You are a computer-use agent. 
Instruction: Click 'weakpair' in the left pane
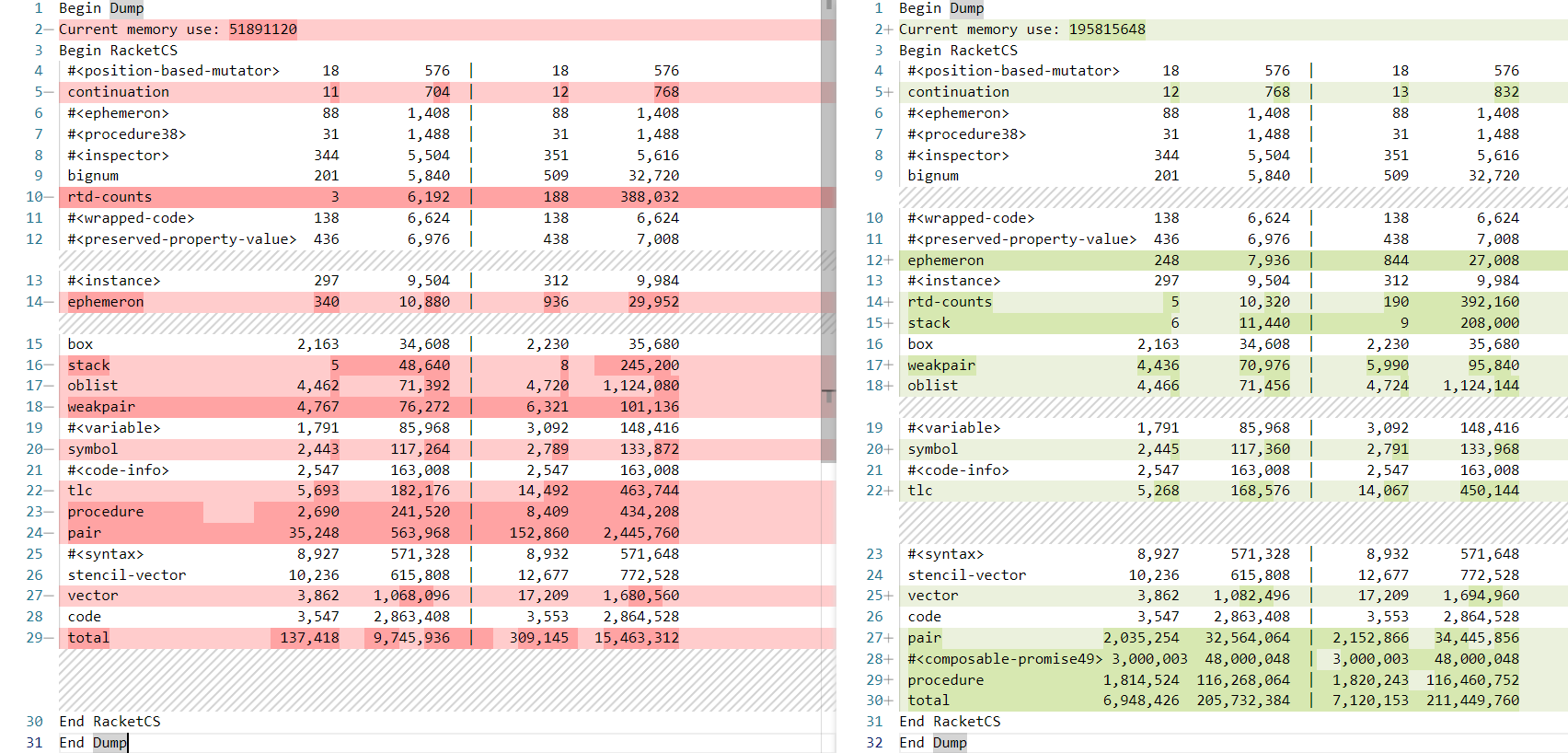[101, 407]
